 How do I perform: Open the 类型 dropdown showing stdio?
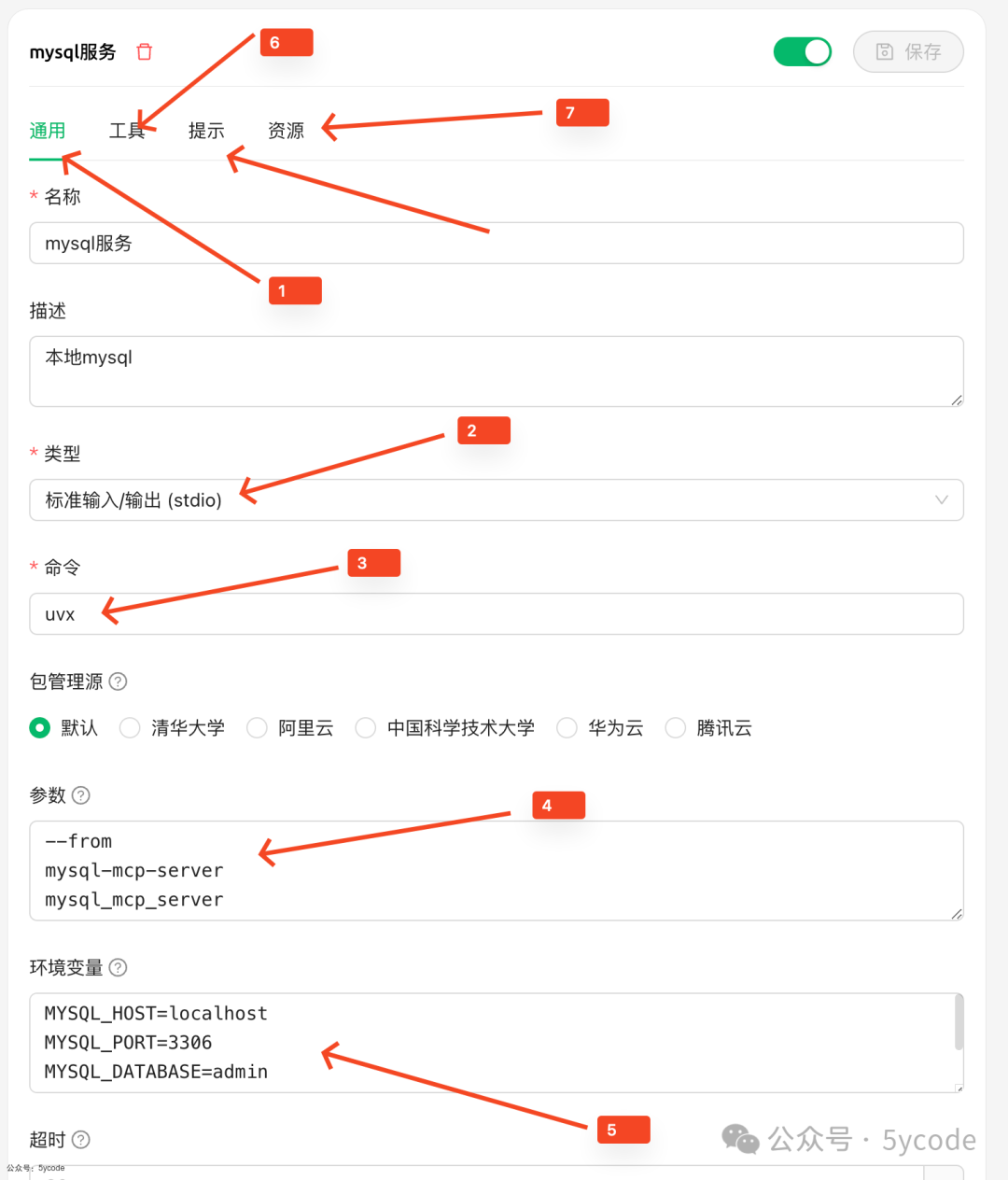497,500
